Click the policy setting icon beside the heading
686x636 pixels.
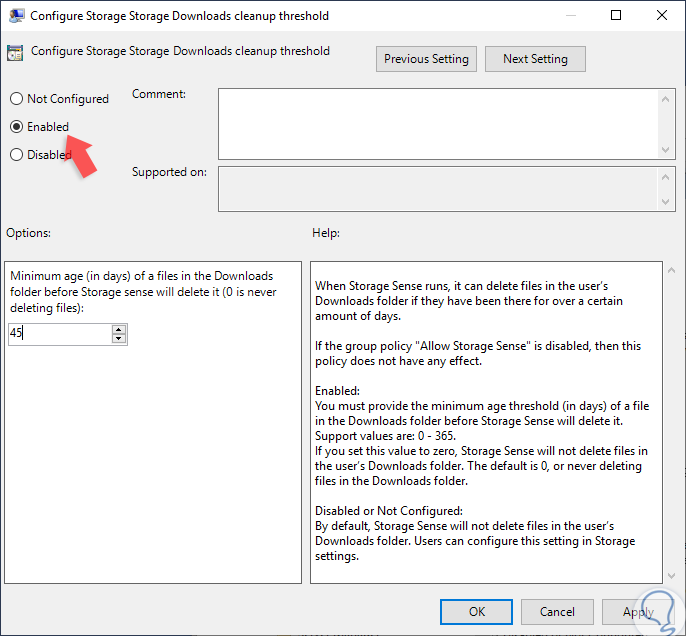(15, 53)
